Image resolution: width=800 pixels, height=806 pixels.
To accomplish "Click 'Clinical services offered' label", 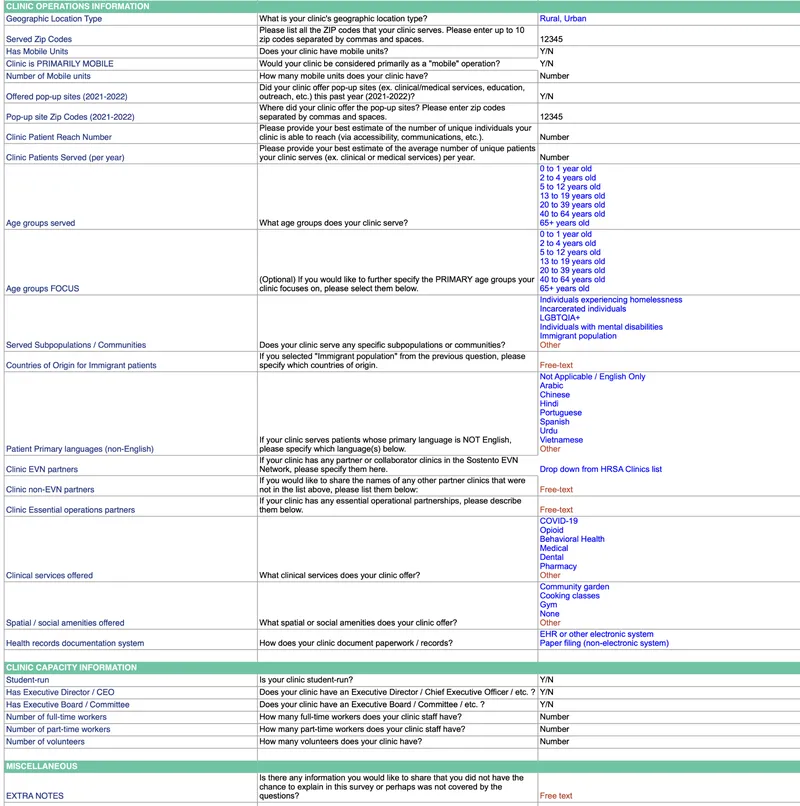I will pyautogui.click(x=49, y=575).
